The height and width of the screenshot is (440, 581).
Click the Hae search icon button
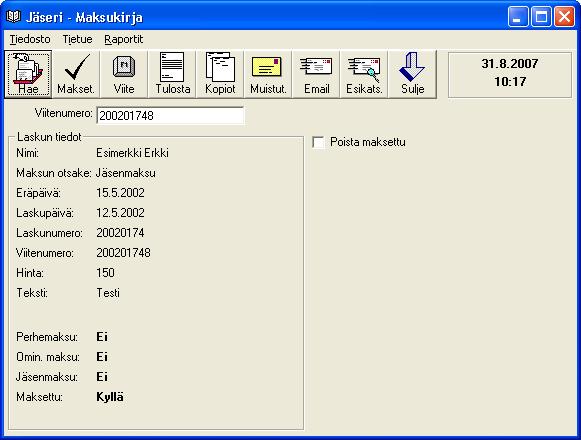click(x=28, y=74)
